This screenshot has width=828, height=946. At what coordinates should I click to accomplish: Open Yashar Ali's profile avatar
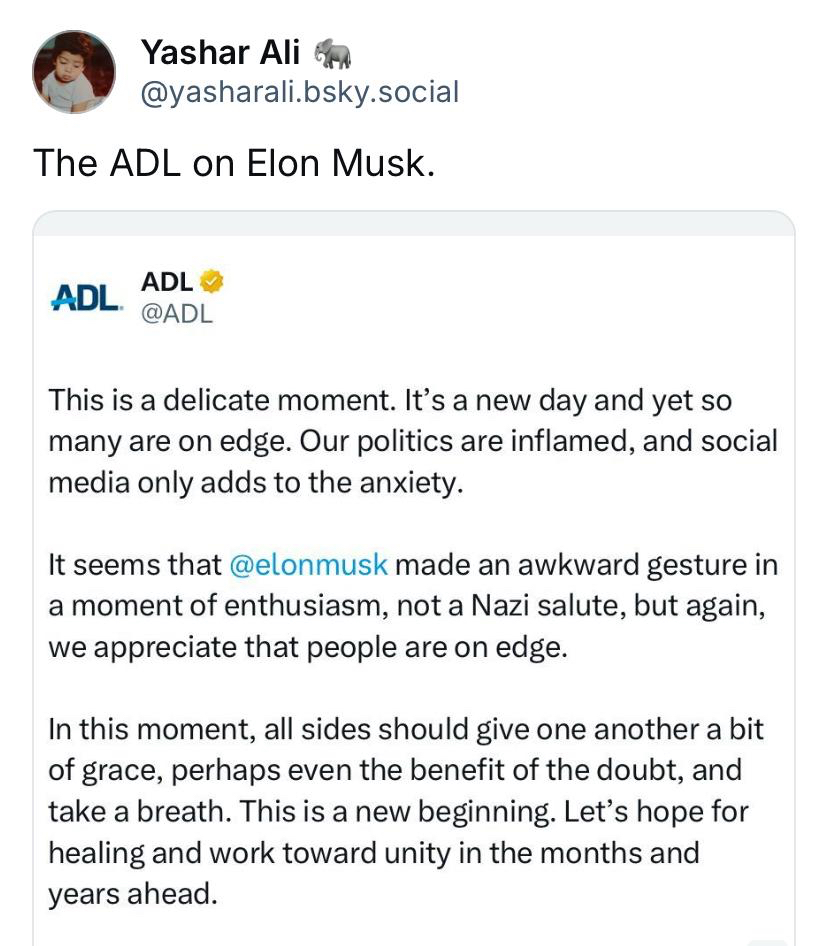[x=74, y=72]
